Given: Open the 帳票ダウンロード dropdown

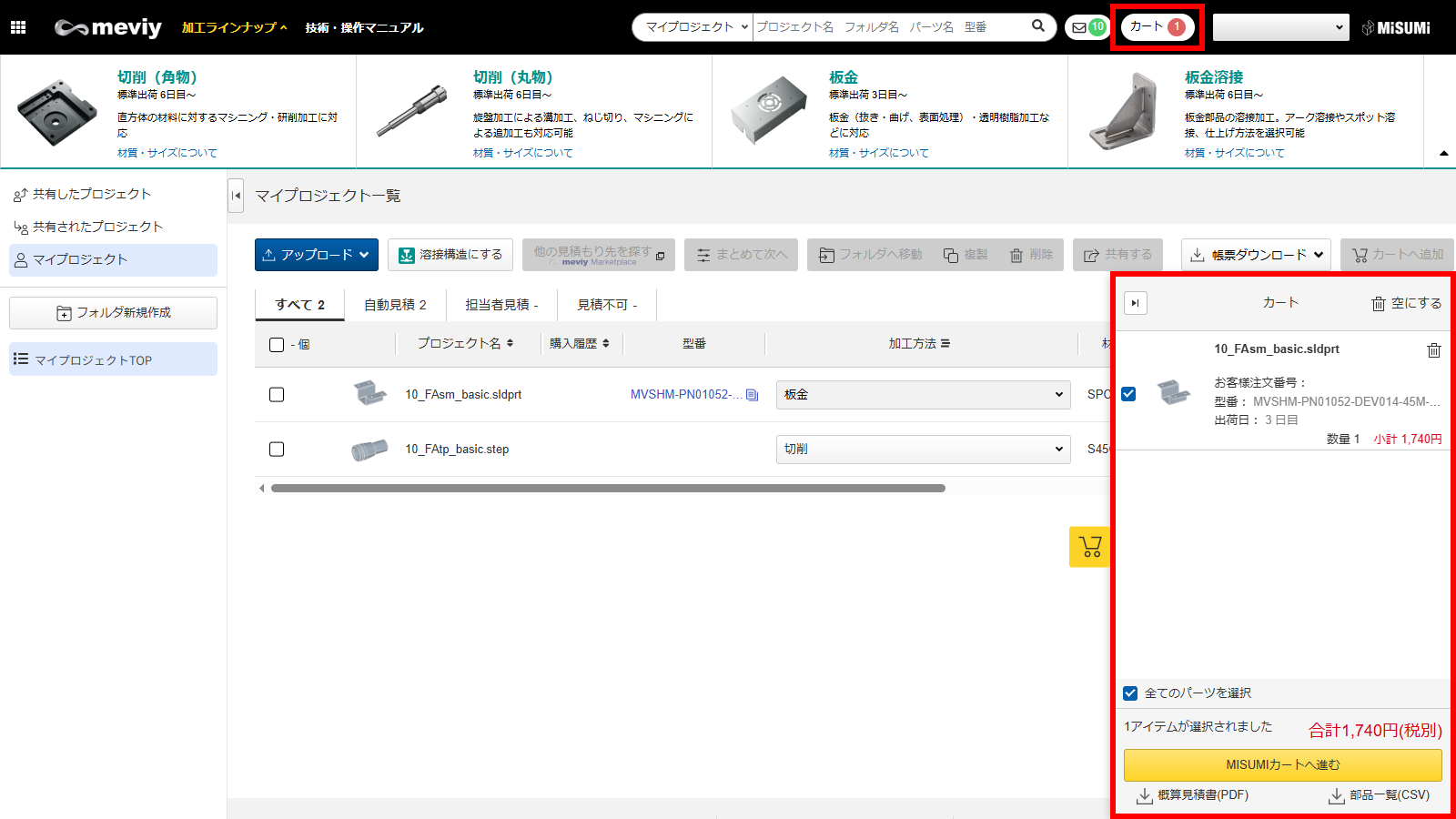Looking at the screenshot, I should pyautogui.click(x=1256, y=255).
